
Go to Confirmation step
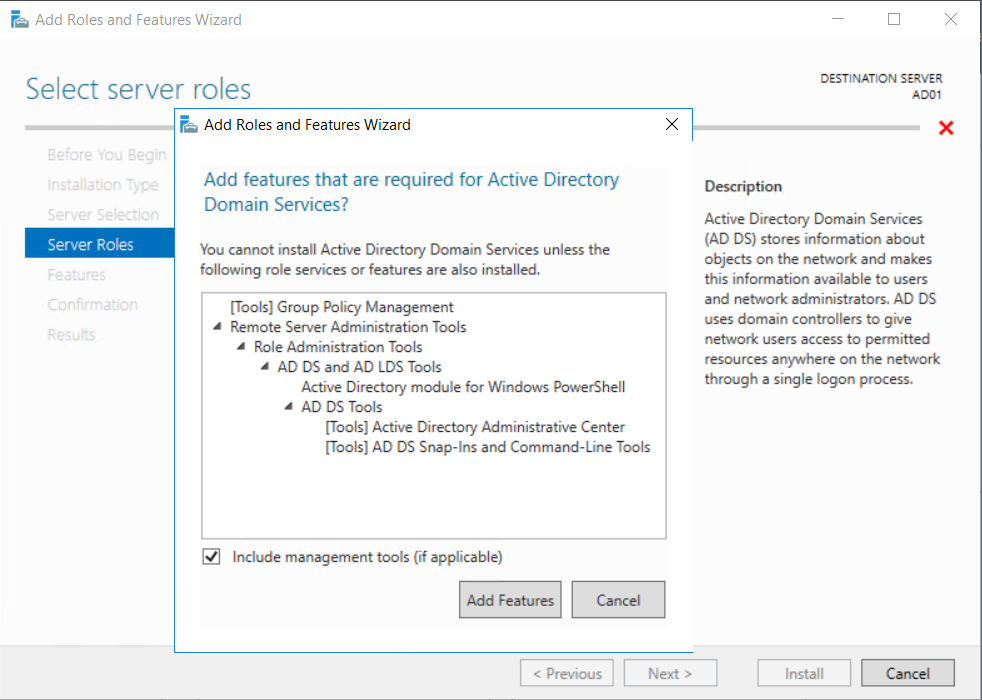click(x=93, y=305)
